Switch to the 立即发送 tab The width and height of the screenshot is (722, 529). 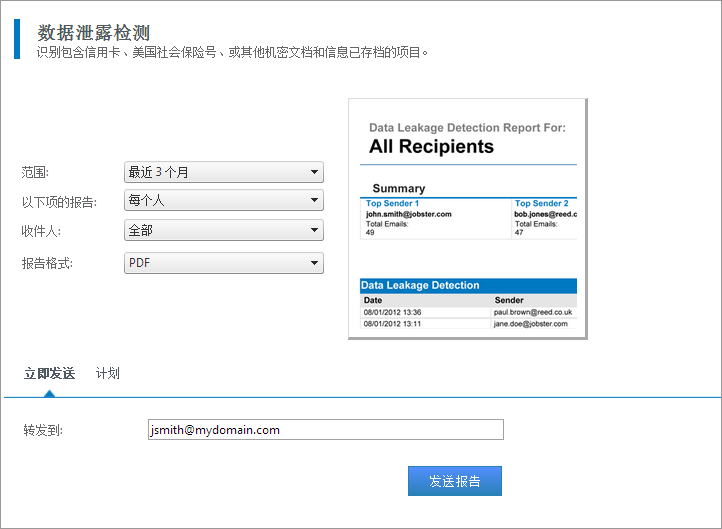[49, 373]
